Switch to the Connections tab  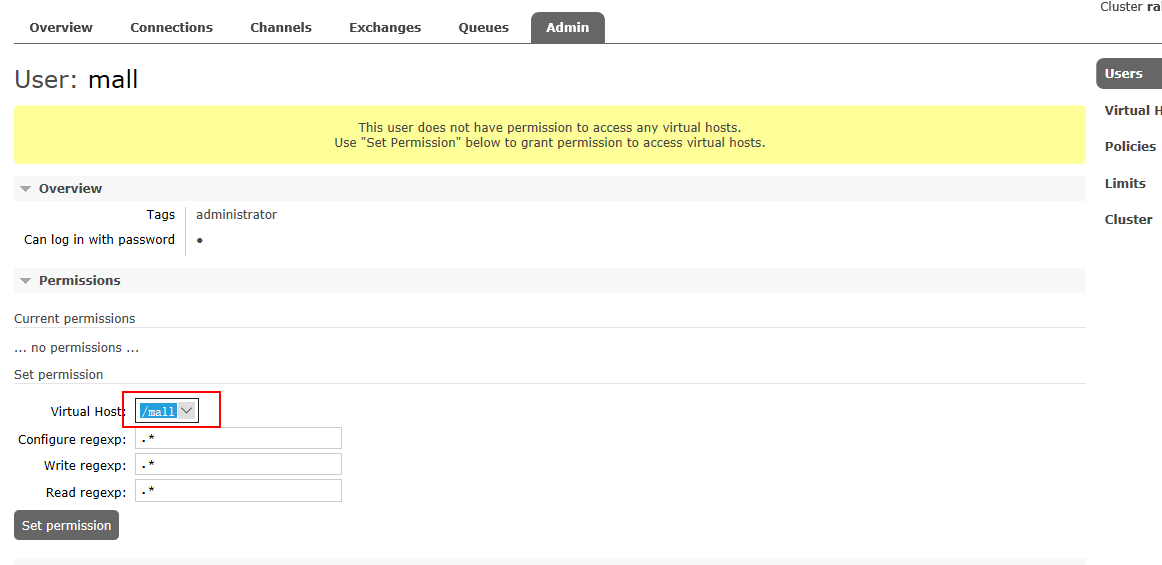click(171, 28)
